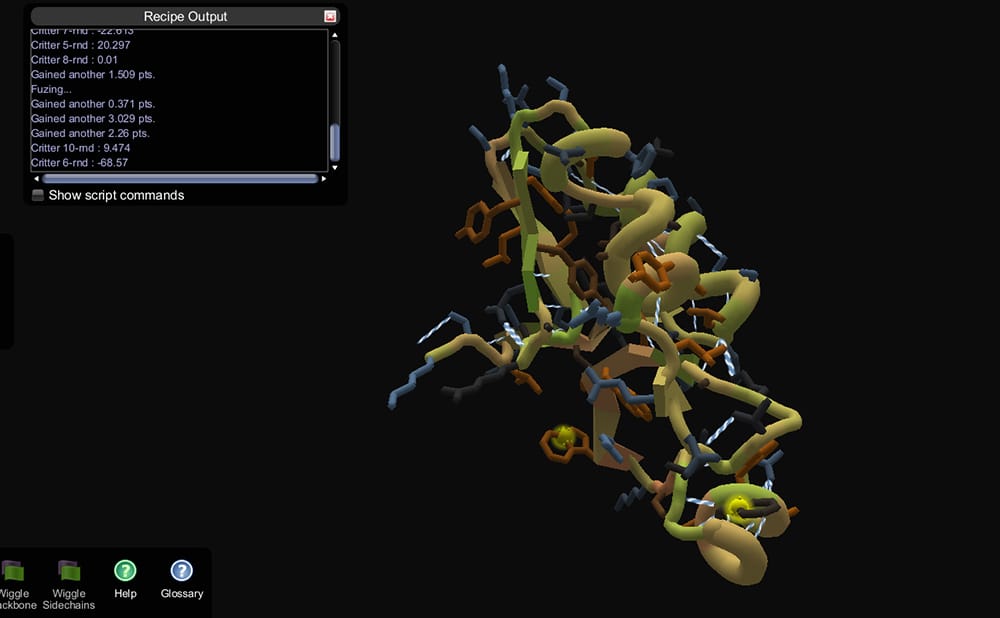Click the Recipe Output title bar
The image size is (1000, 618).
tap(185, 17)
